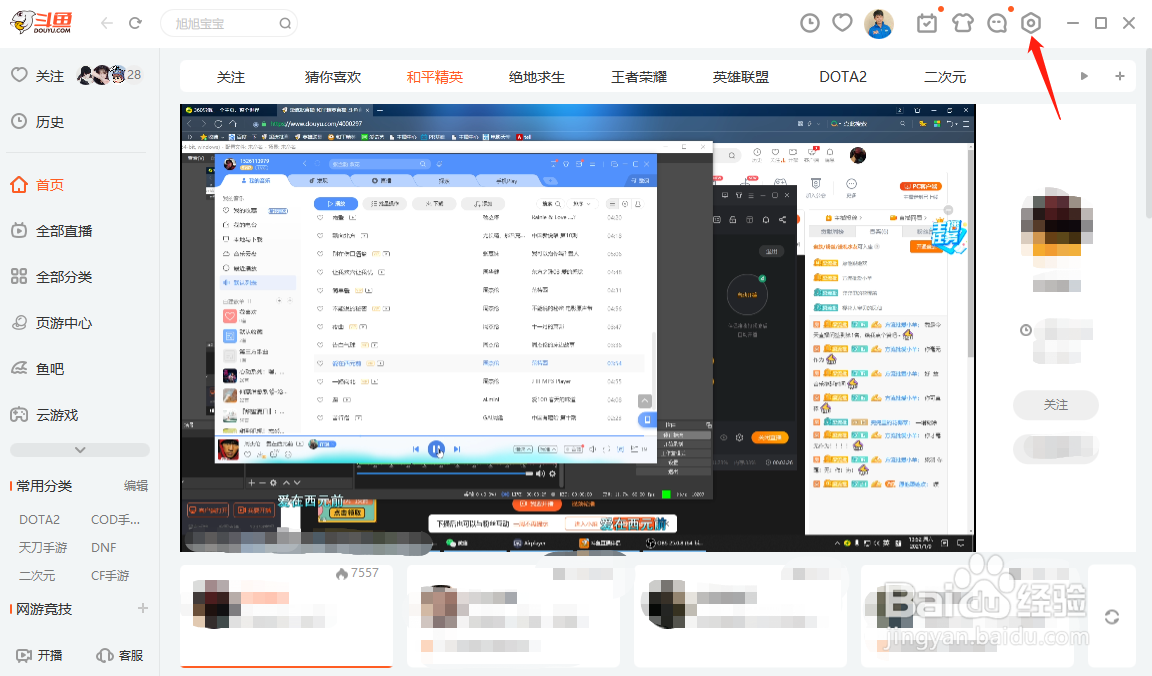The image size is (1152, 676).
Task: Open 二次元 under 常用分类
Action: coord(37,575)
